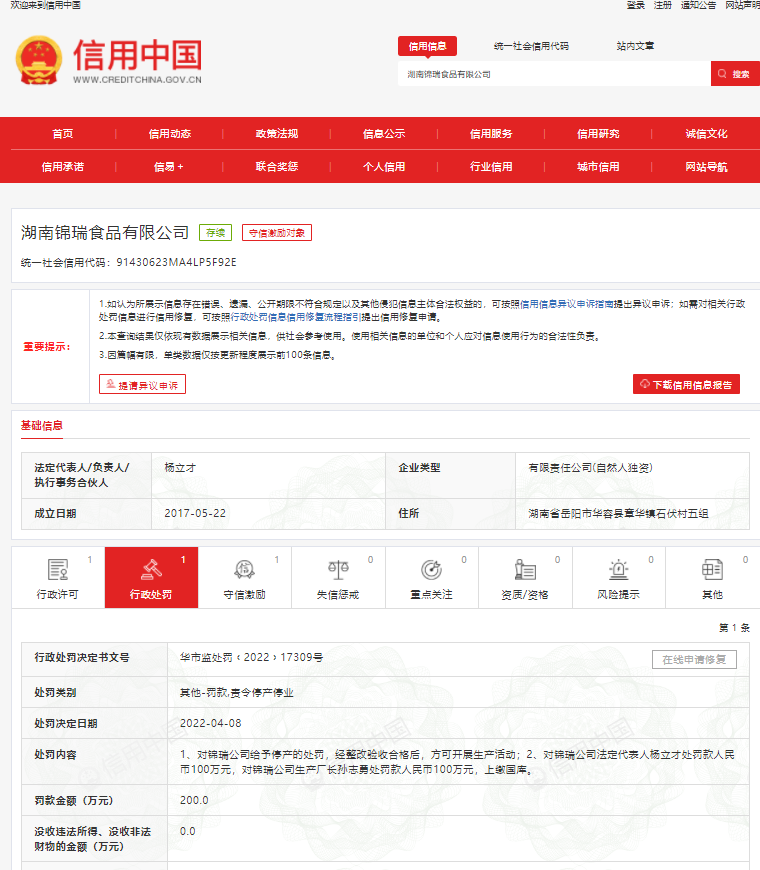Click the 欢迎来到信用中国 welcome text
This screenshot has height=870, width=760.
coord(45,5)
